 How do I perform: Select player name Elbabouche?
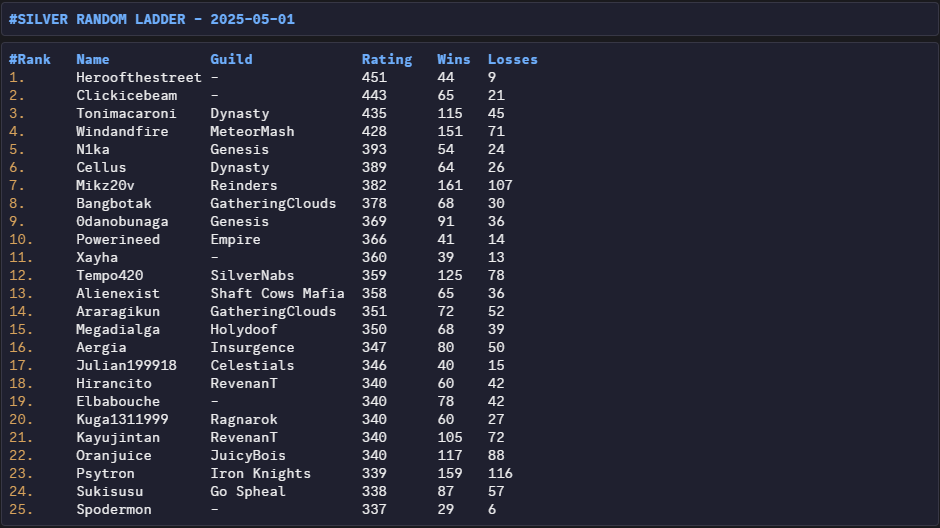(x=118, y=401)
